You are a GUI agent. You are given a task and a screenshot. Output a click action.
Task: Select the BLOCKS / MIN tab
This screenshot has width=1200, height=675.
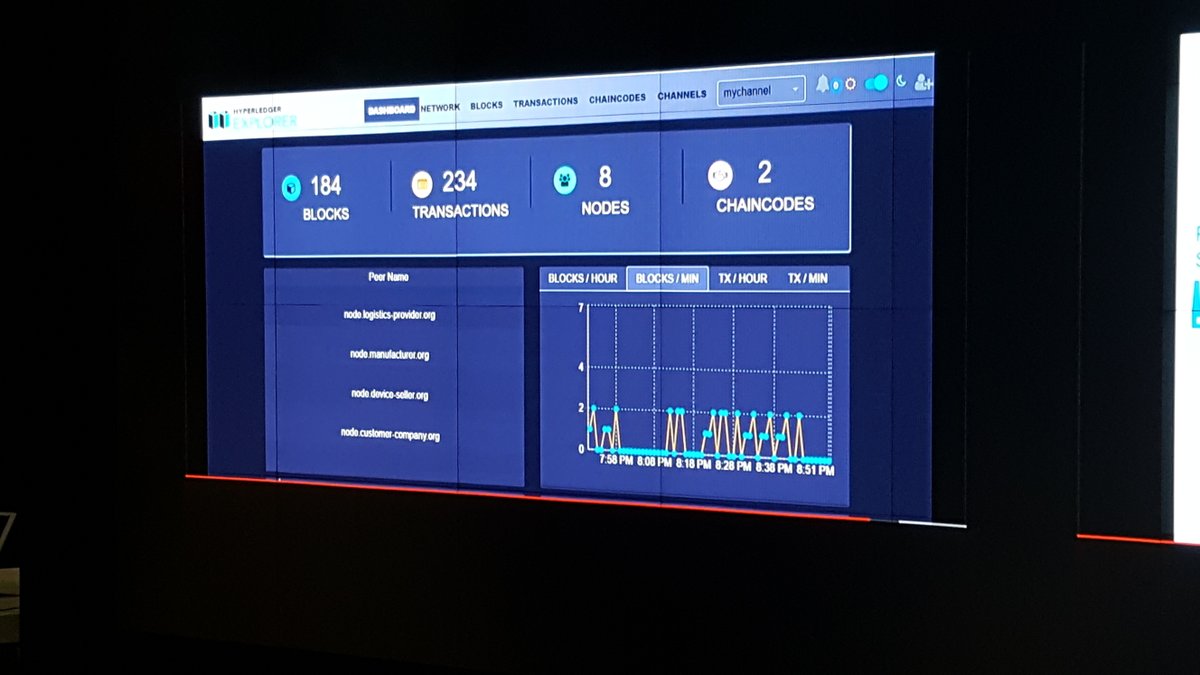[667, 279]
